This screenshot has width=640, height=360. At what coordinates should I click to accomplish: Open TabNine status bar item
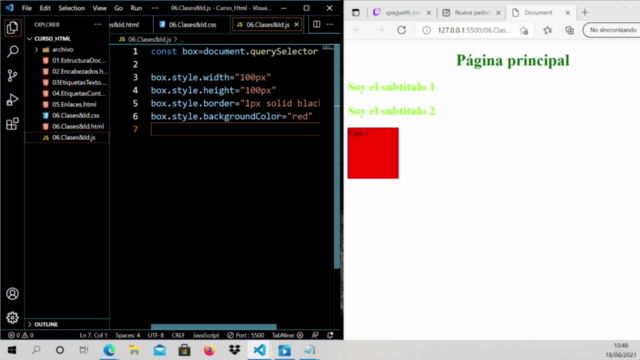(x=287, y=335)
